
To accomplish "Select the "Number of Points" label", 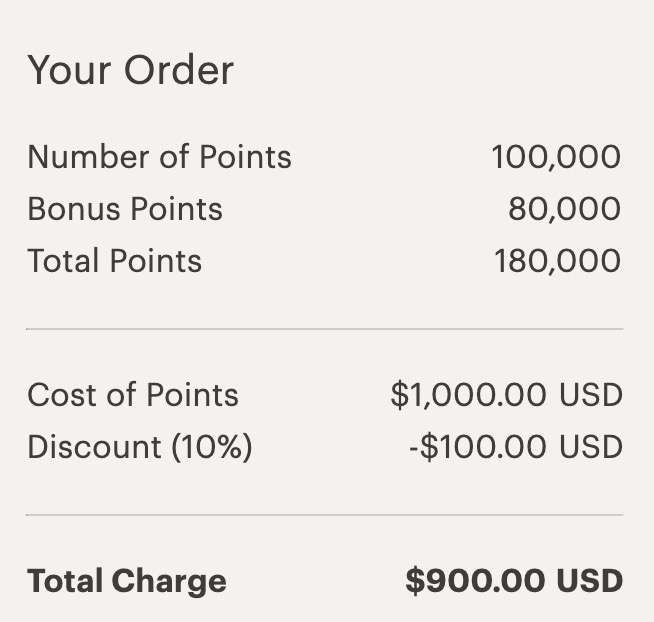I will pos(159,157).
